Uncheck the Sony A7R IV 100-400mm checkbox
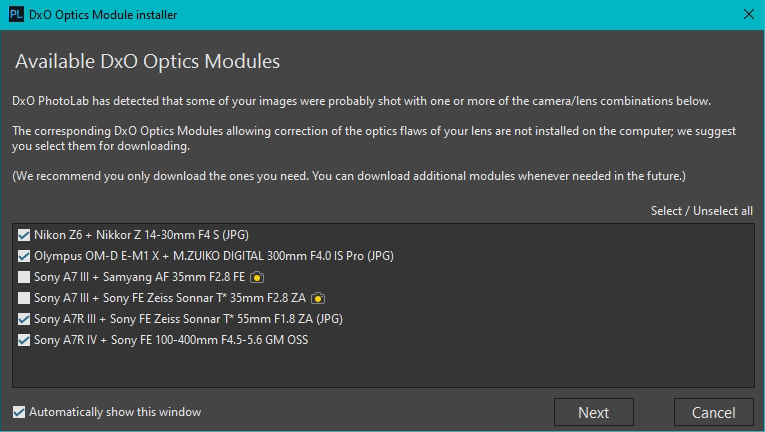 pyautogui.click(x=23, y=340)
